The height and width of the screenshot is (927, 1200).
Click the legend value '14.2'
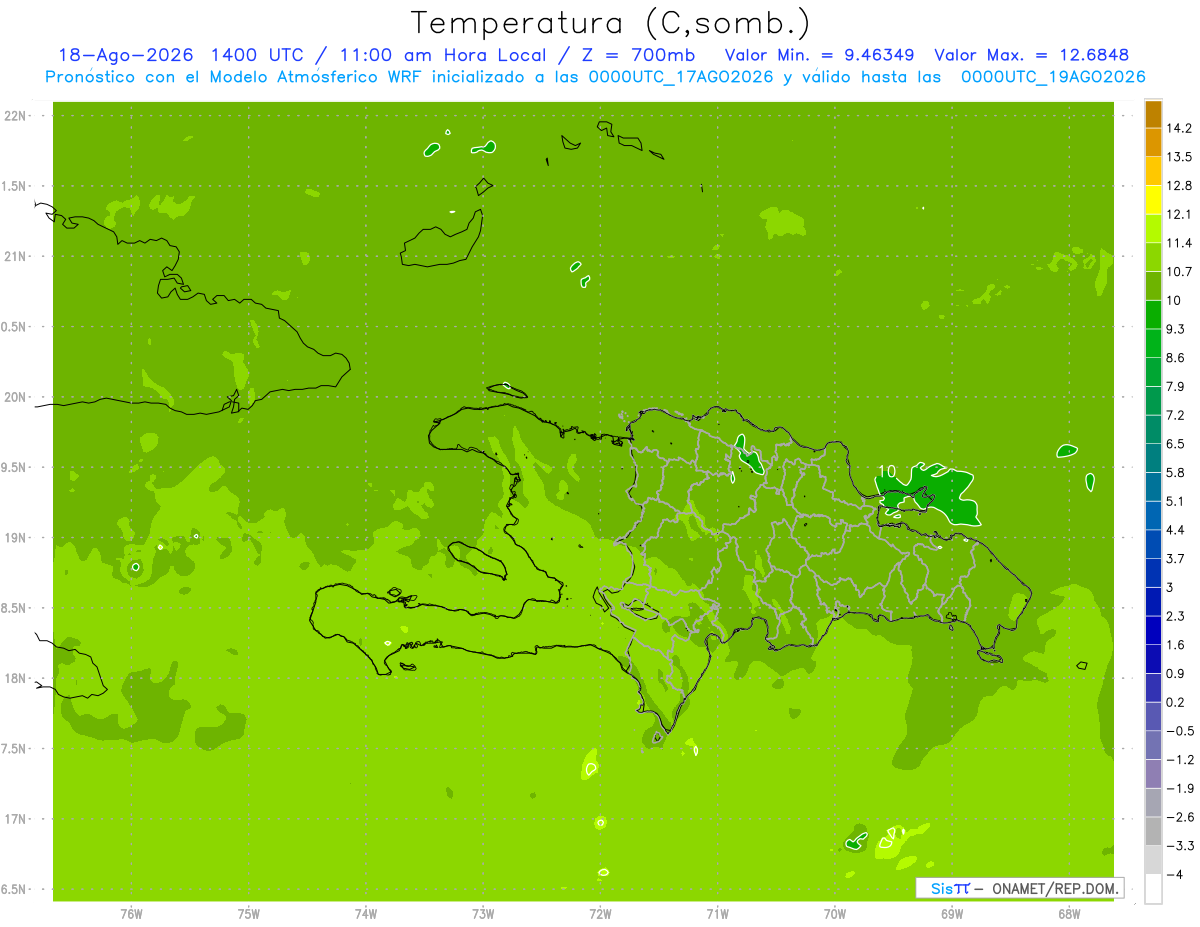click(1180, 128)
